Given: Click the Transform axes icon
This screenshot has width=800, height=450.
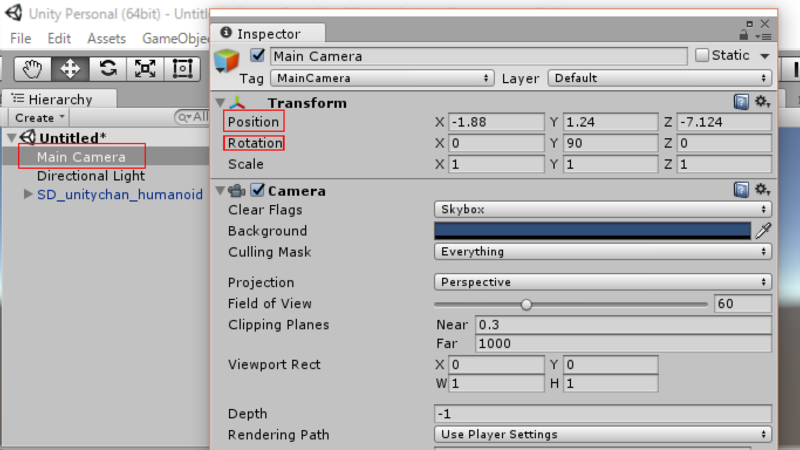Looking at the screenshot, I should coord(237,103).
